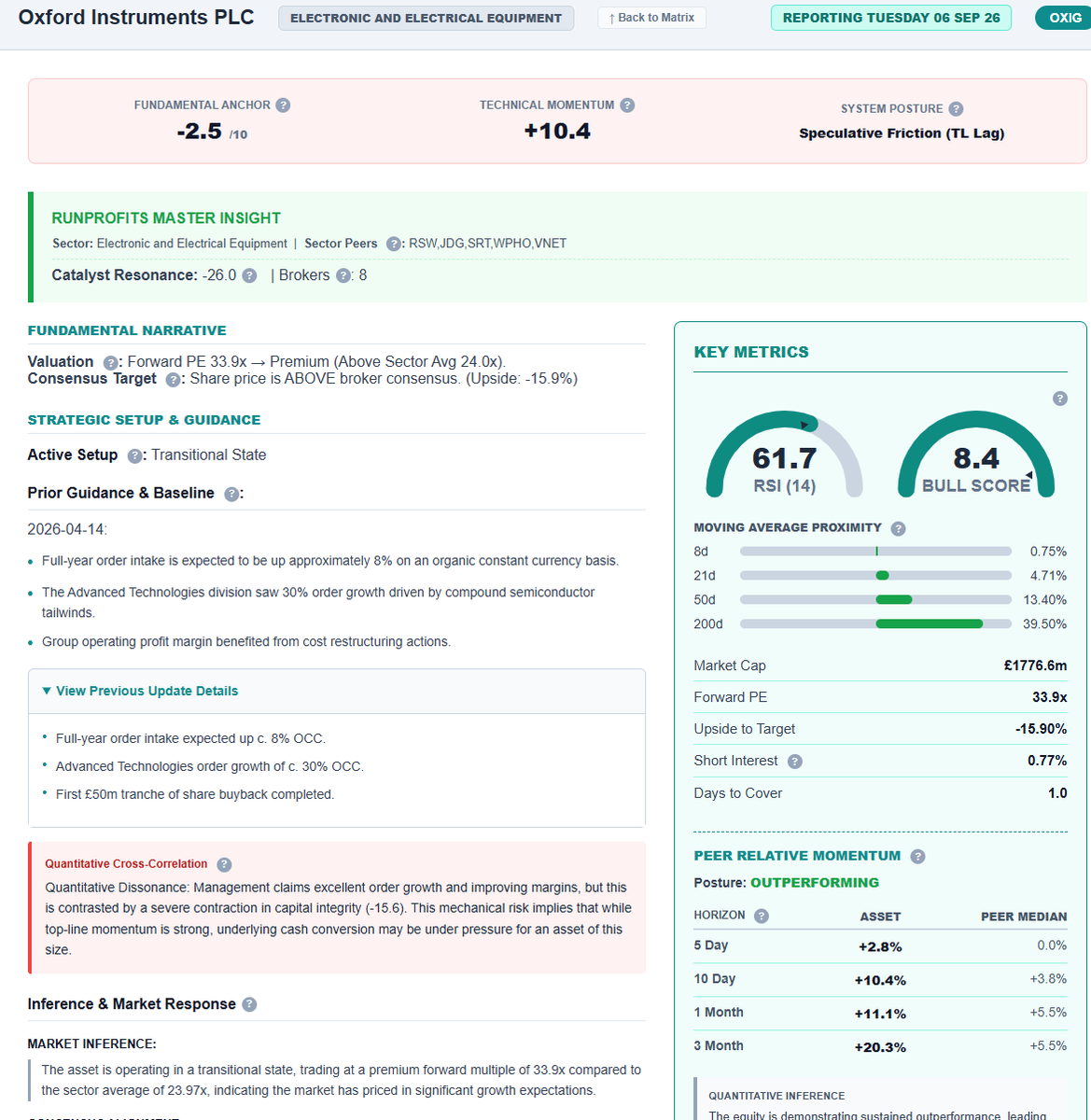Open help icon beside Short Interest
Viewport: 1091px width, 1120px height.
click(x=794, y=762)
